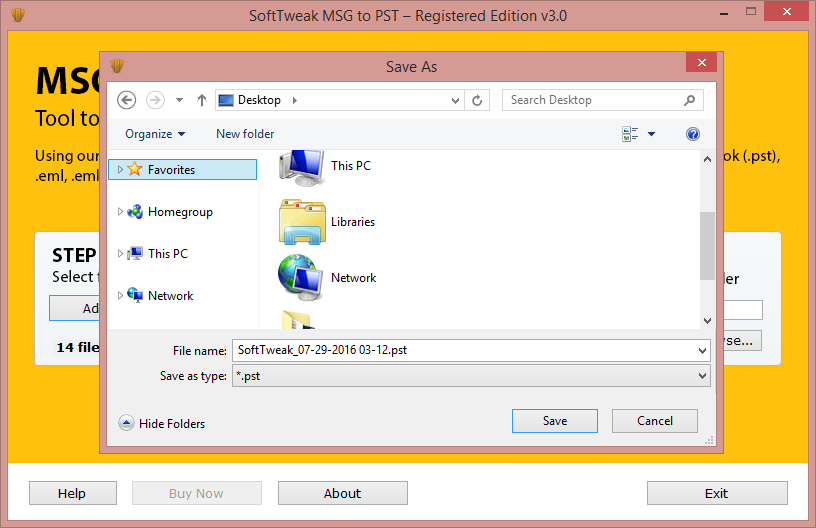Expand the Network tree node
Viewport: 816px width, 528px height.
pos(120,296)
